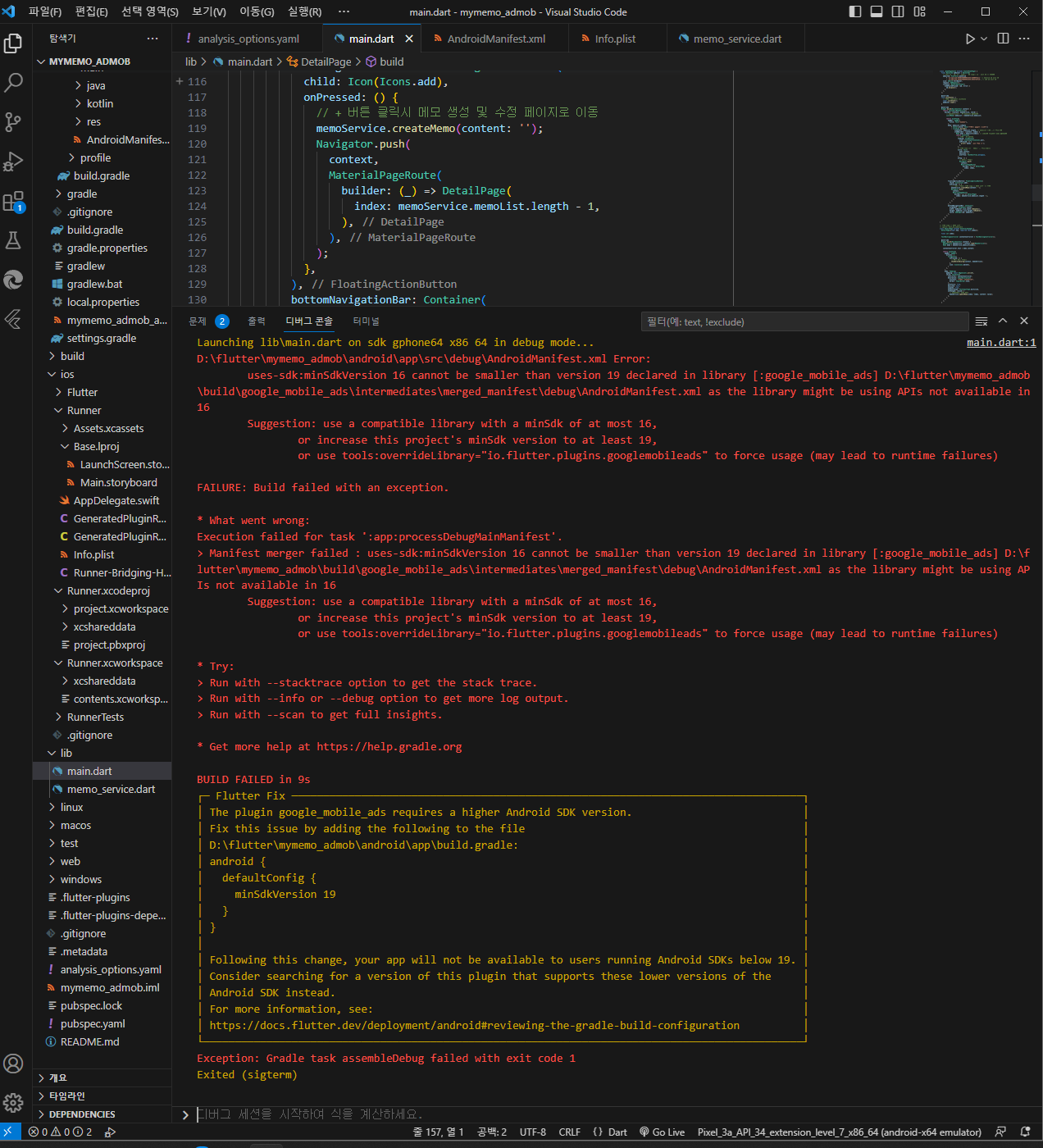Expand the 타임라인 section
Viewport: 1043px width, 1148px height.
point(67,1096)
